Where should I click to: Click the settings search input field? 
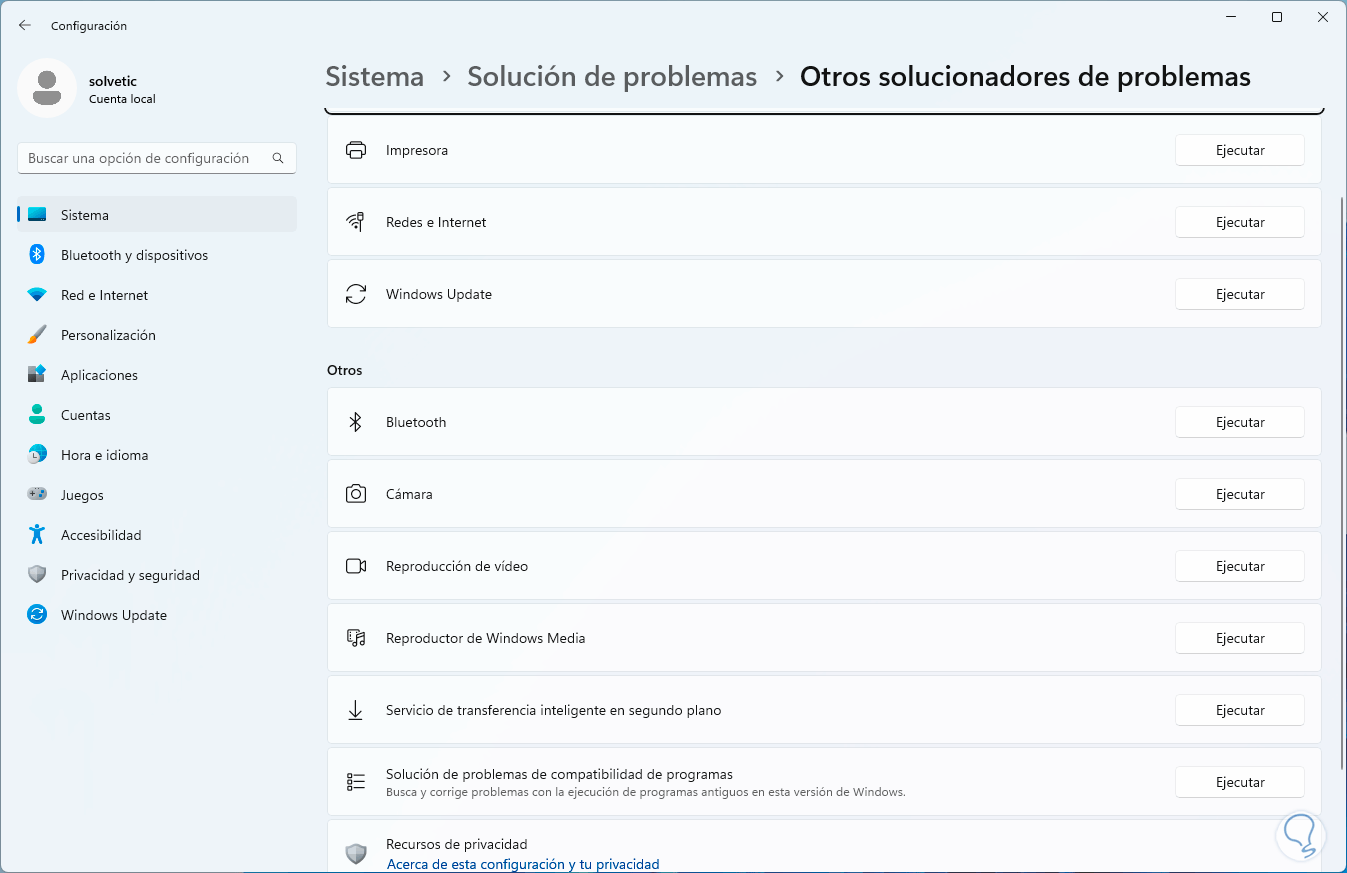157,158
